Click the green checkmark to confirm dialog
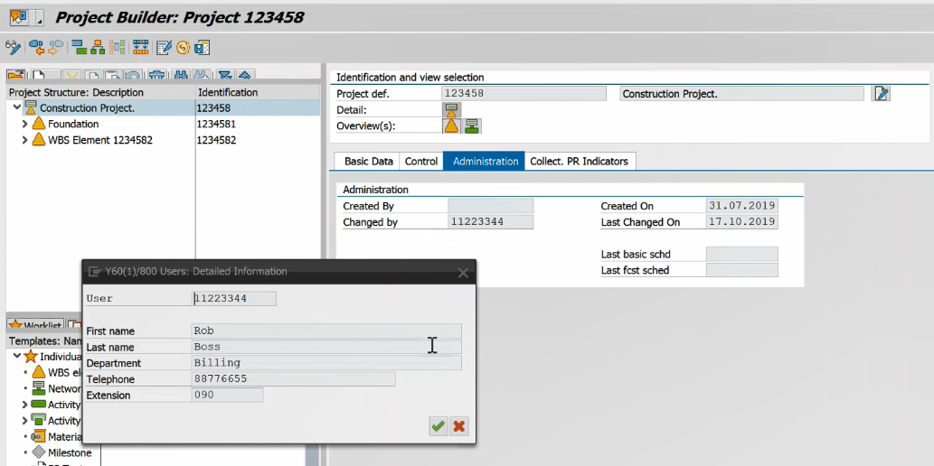Image resolution: width=934 pixels, height=466 pixels. (x=438, y=426)
